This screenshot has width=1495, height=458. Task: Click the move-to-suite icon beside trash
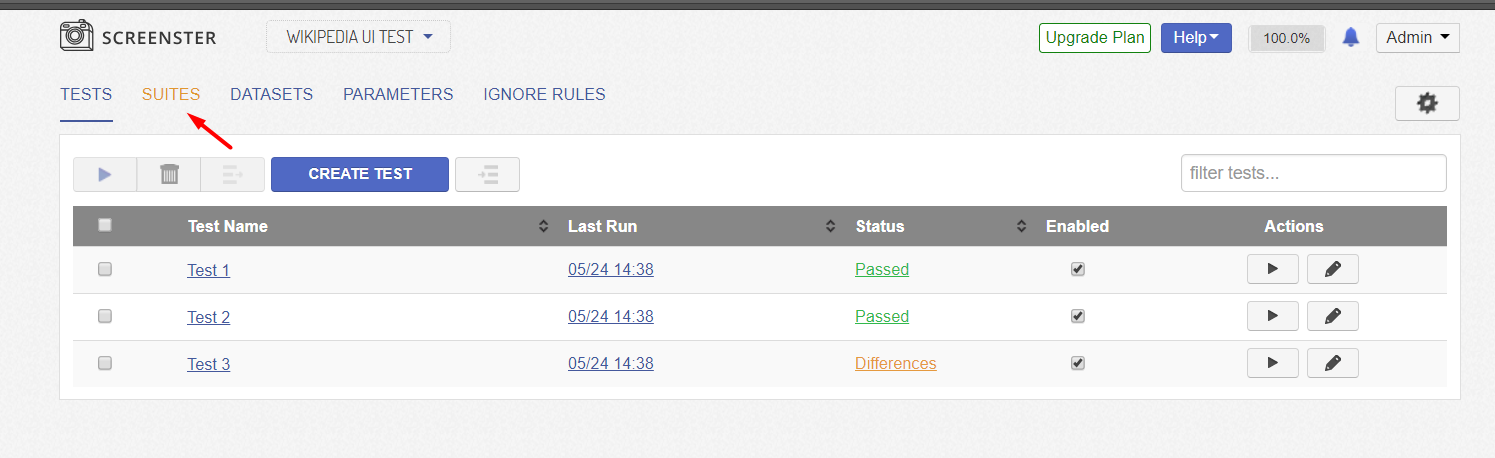click(233, 174)
